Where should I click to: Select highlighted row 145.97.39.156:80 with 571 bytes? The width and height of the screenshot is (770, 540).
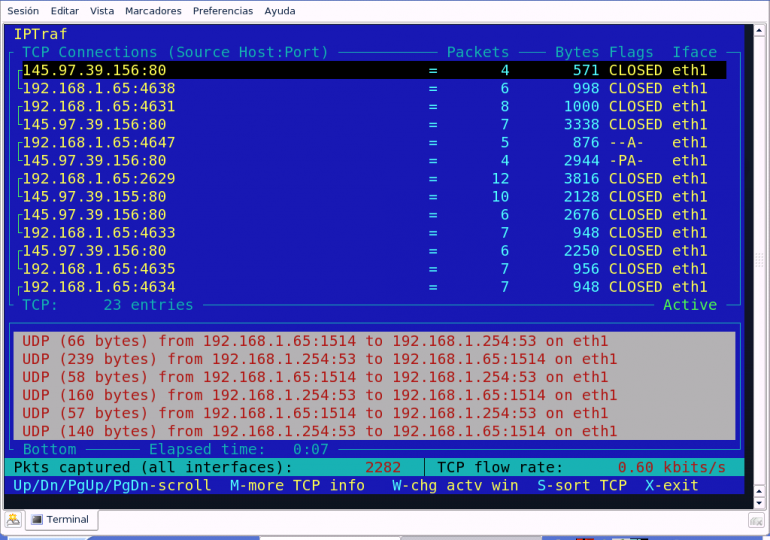point(374,70)
